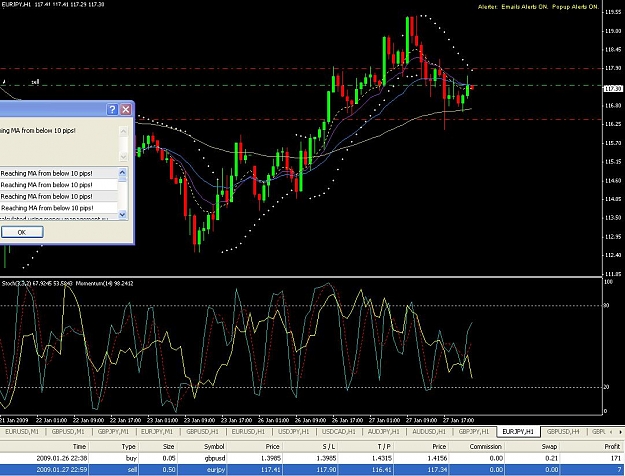Confirm the alert with OK

coord(22,232)
